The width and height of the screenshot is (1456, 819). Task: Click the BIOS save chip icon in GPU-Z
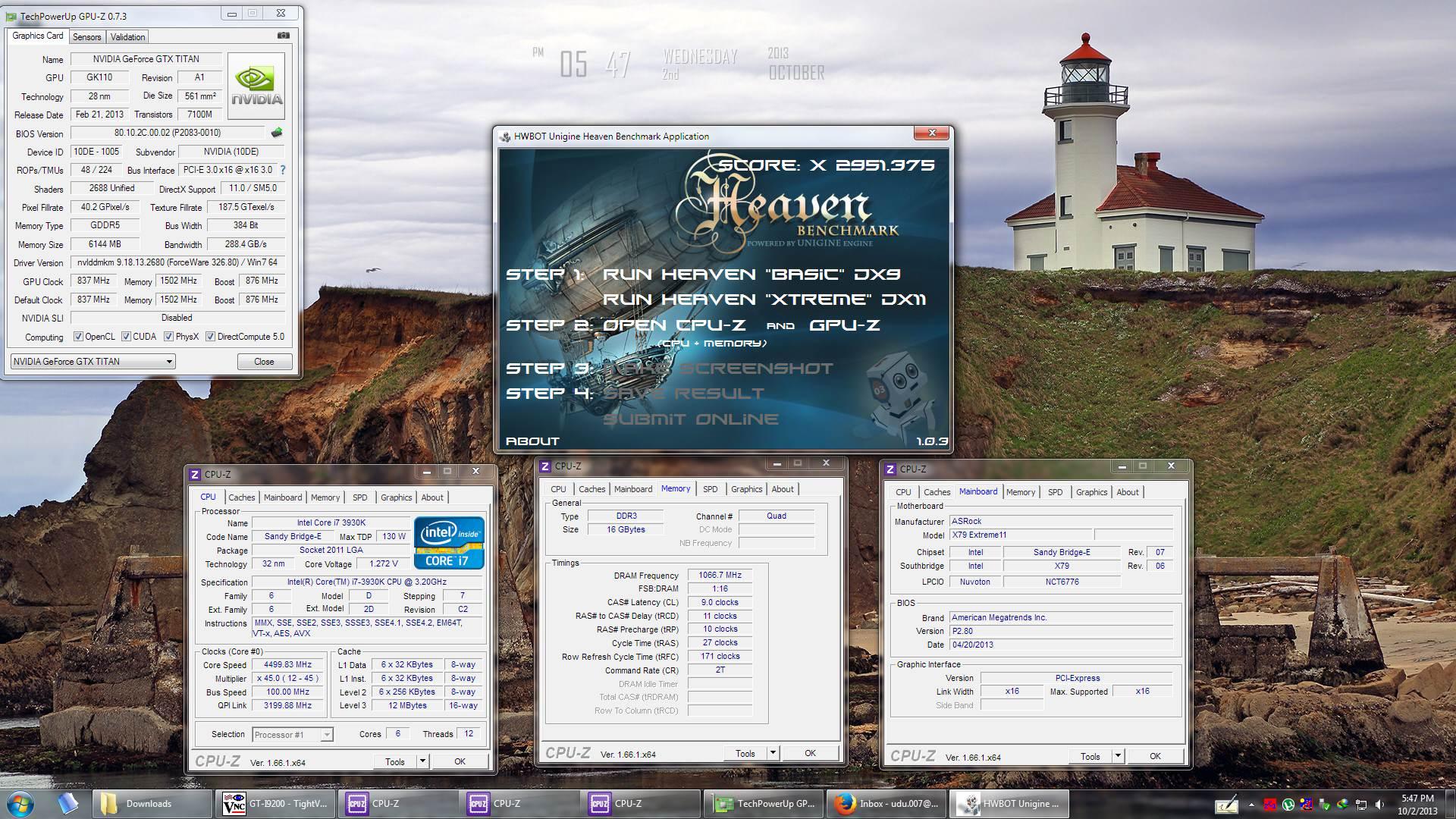tap(277, 133)
